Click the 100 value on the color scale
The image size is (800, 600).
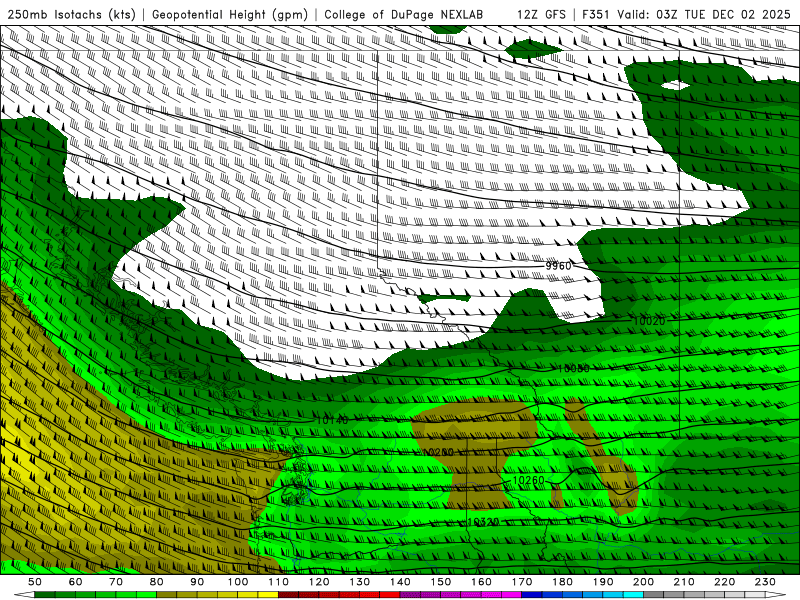[x=238, y=582]
